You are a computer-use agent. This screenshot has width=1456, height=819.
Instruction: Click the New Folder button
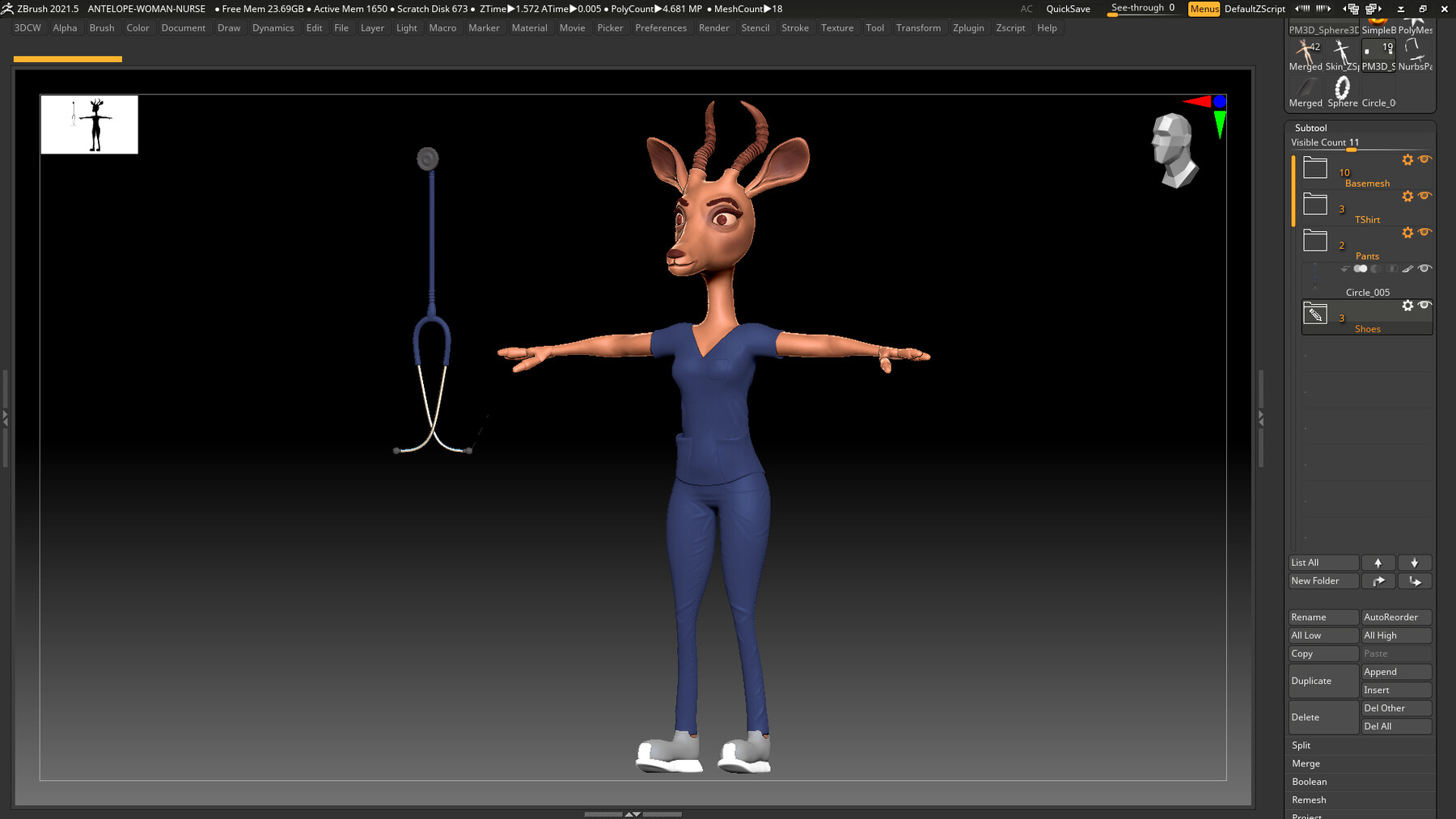pyautogui.click(x=1323, y=581)
